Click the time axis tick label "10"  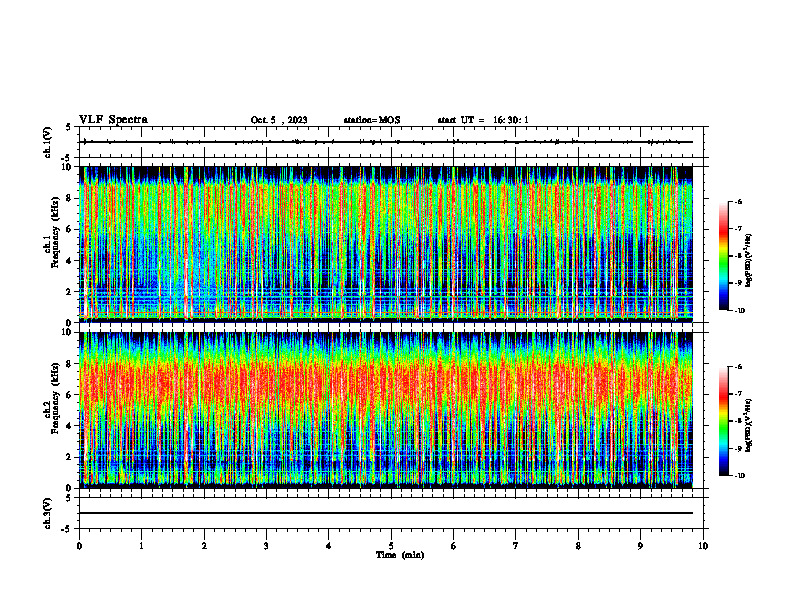(x=703, y=546)
